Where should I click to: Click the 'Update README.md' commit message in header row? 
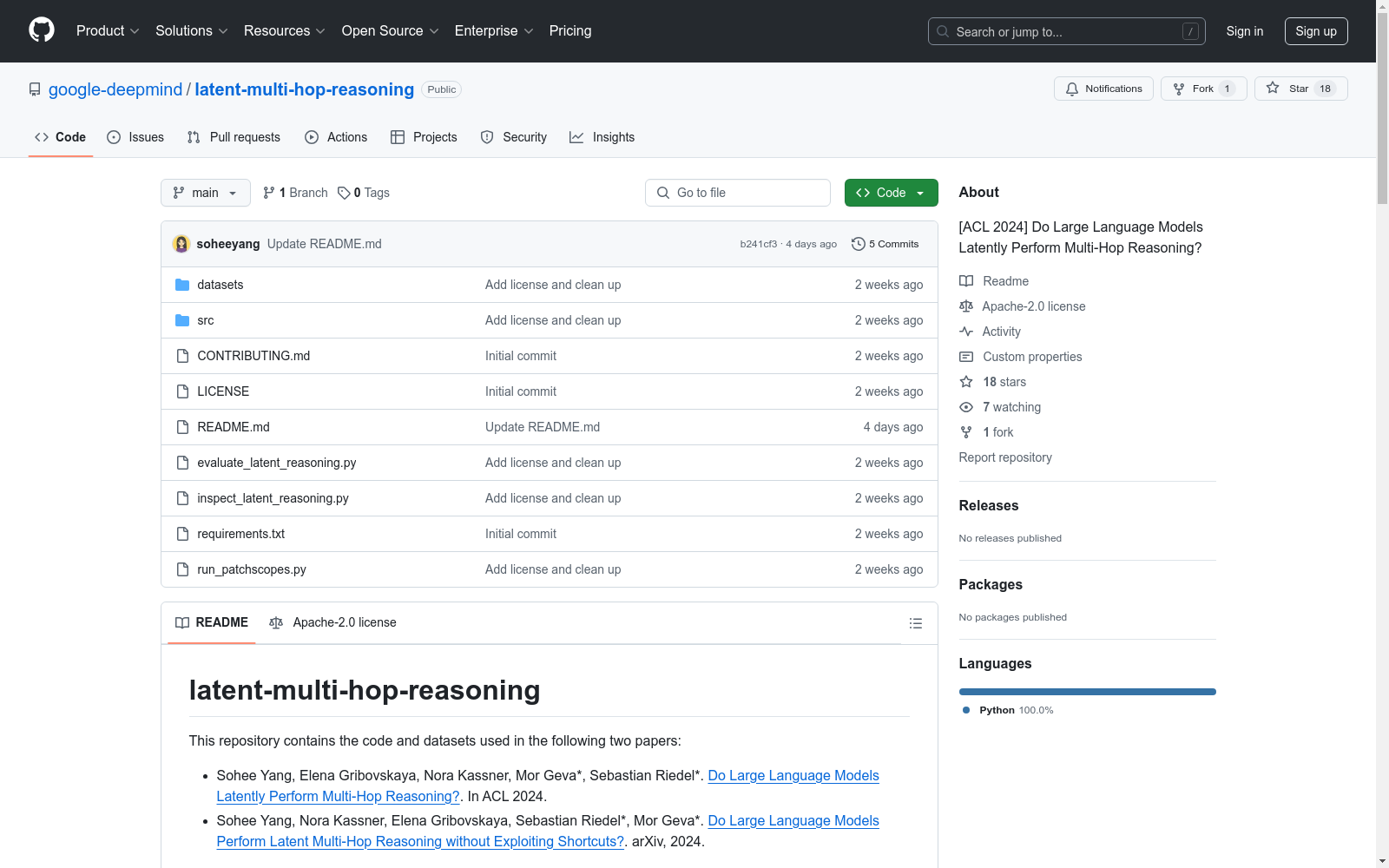(325, 244)
